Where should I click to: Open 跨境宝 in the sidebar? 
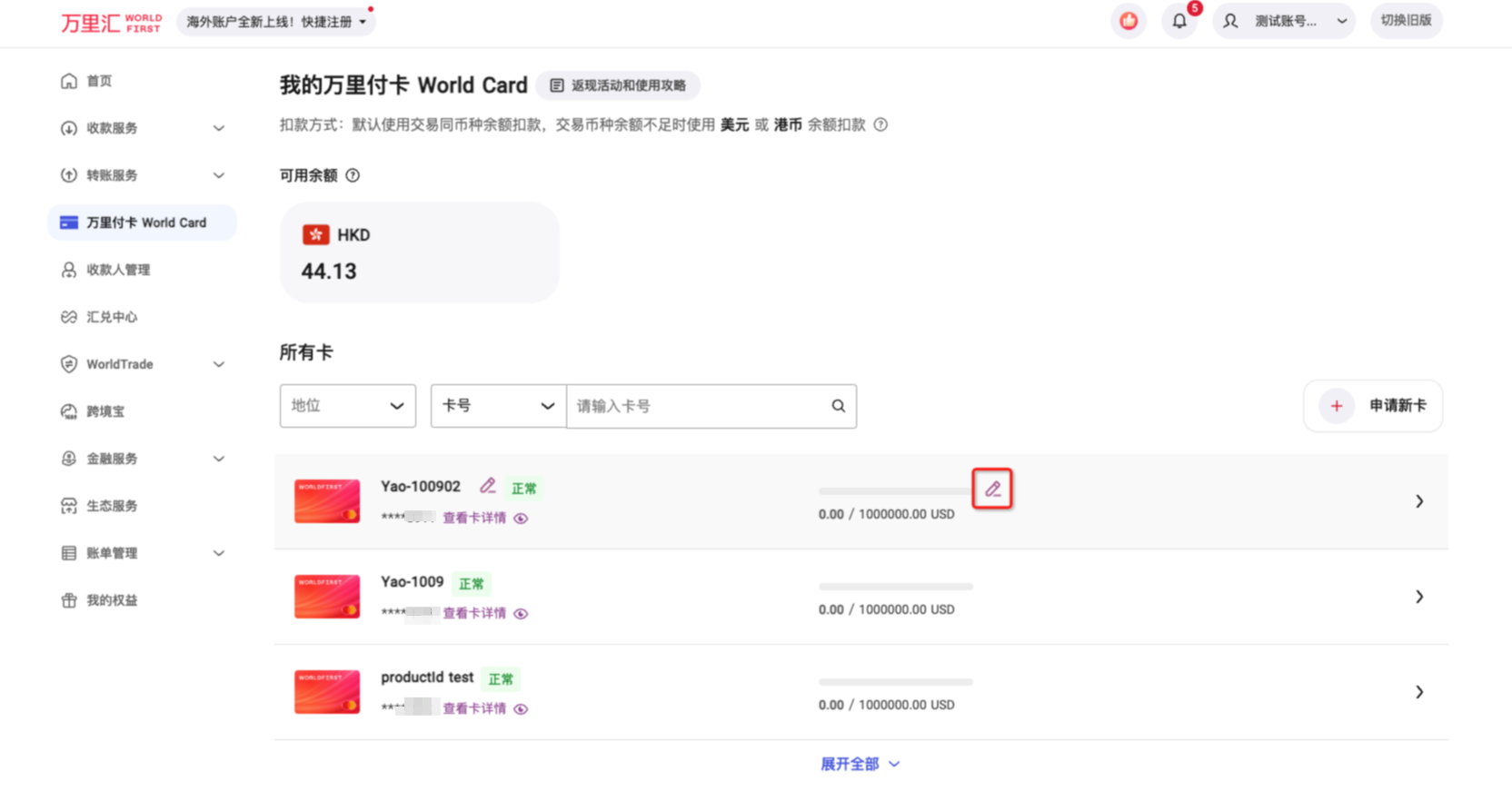pyautogui.click(x=105, y=411)
